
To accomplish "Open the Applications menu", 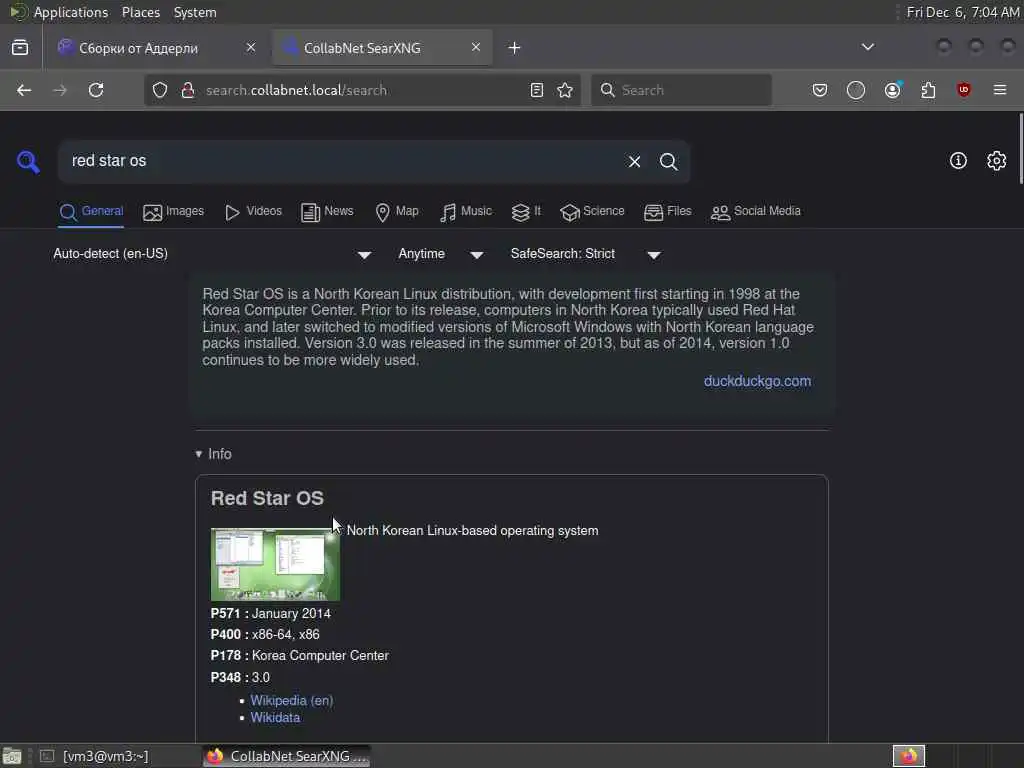I will coord(71,12).
